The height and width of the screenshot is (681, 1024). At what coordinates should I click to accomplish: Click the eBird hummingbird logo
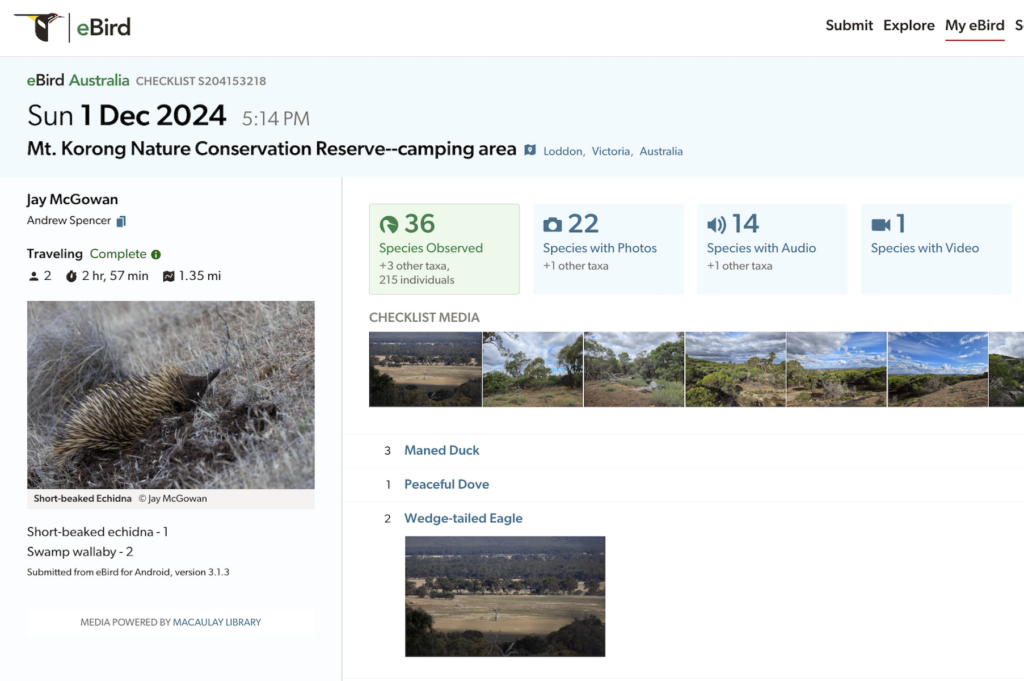pos(40,26)
